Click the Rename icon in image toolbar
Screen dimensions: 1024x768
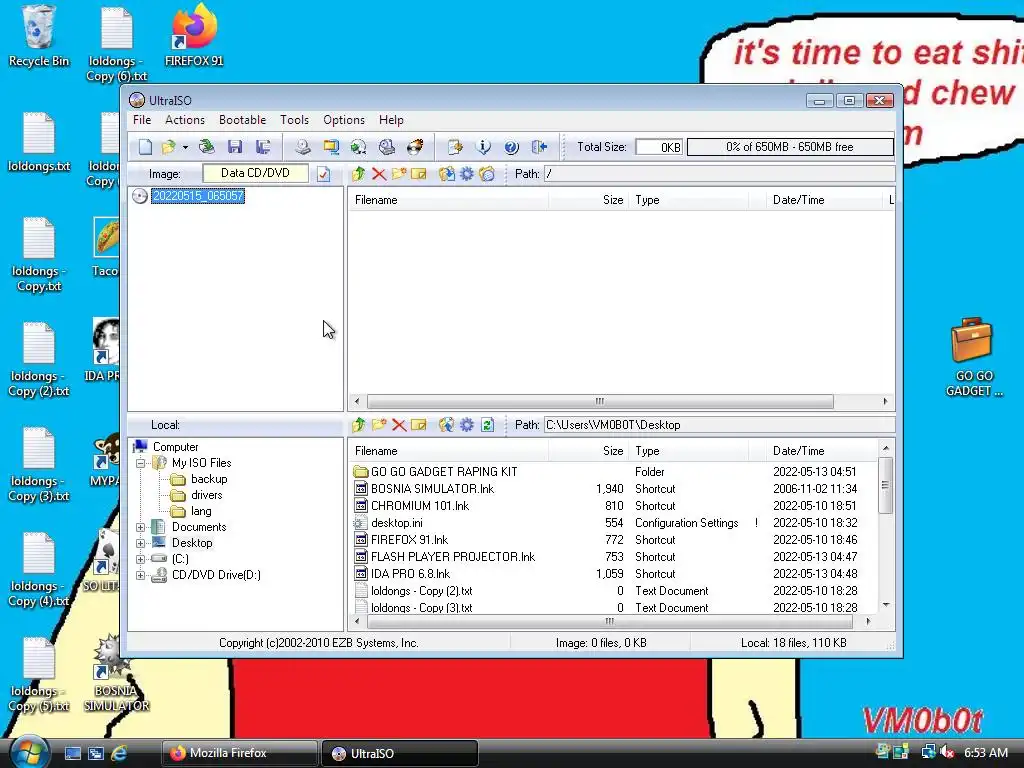(x=419, y=174)
